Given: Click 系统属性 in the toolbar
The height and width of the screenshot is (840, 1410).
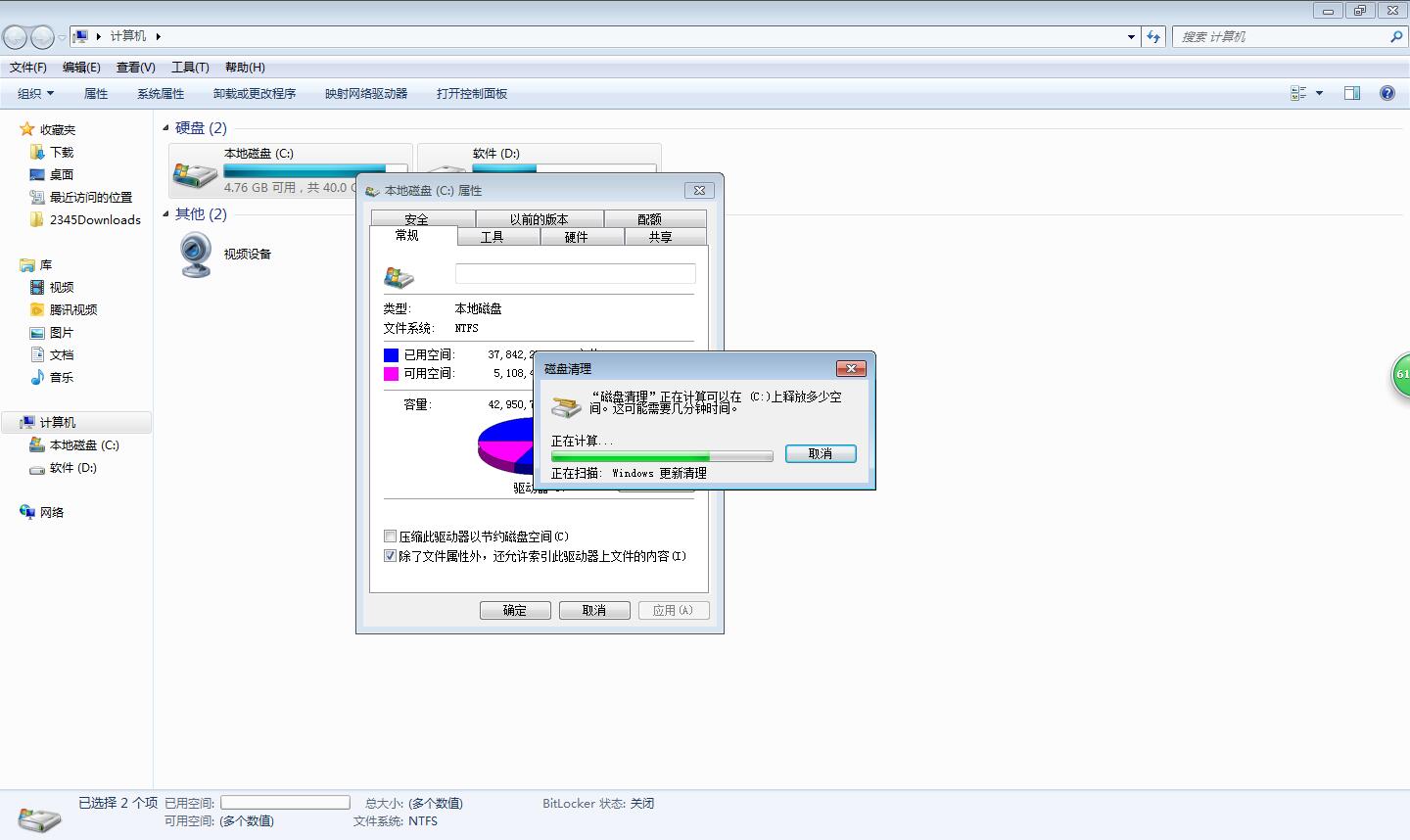Looking at the screenshot, I should click(161, 93).
